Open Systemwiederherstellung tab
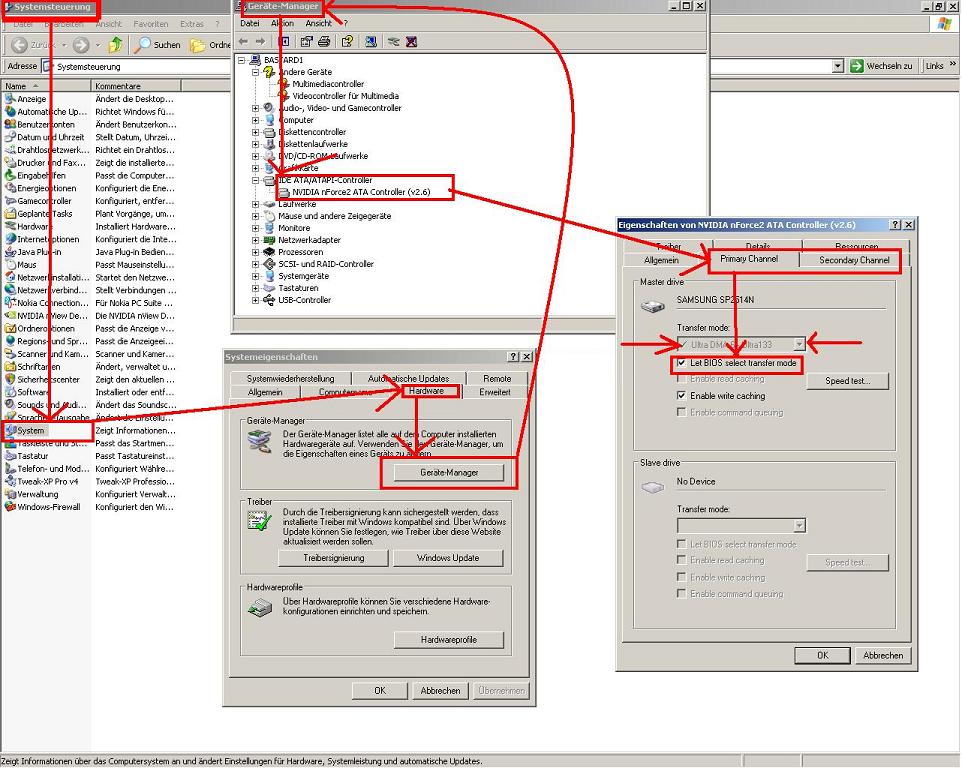This screenshot has width=962, height=768. click(x=291, y=378)
